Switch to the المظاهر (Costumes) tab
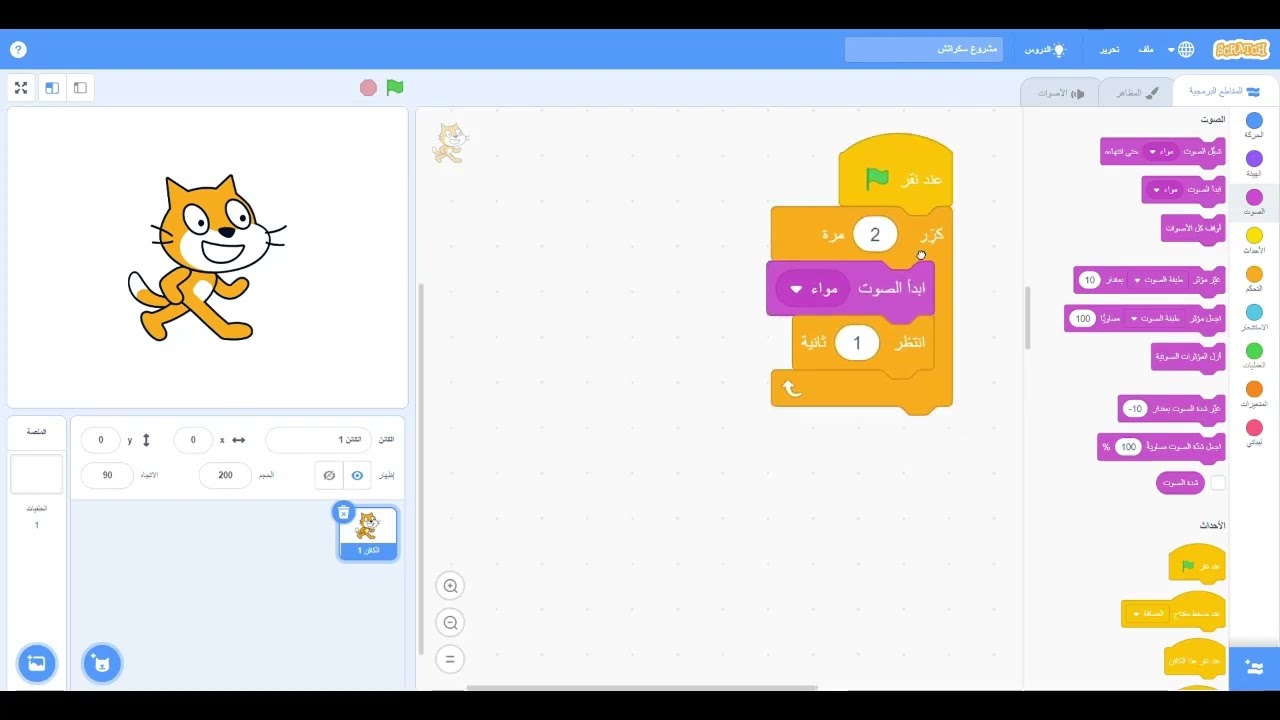 (1137, 92)
